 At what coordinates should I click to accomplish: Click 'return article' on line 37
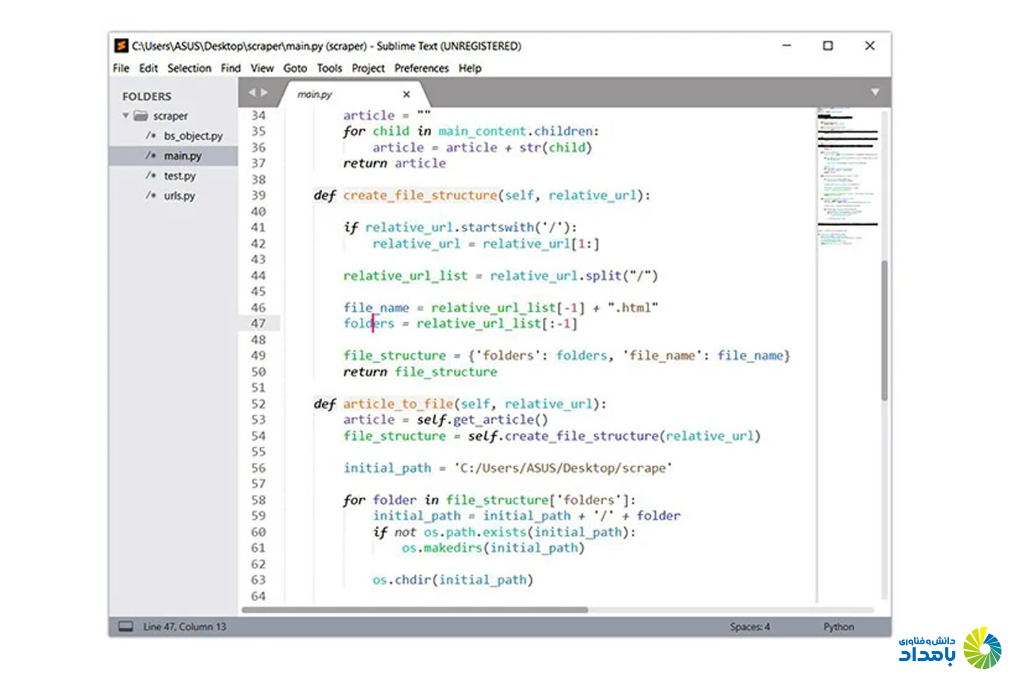394,163
